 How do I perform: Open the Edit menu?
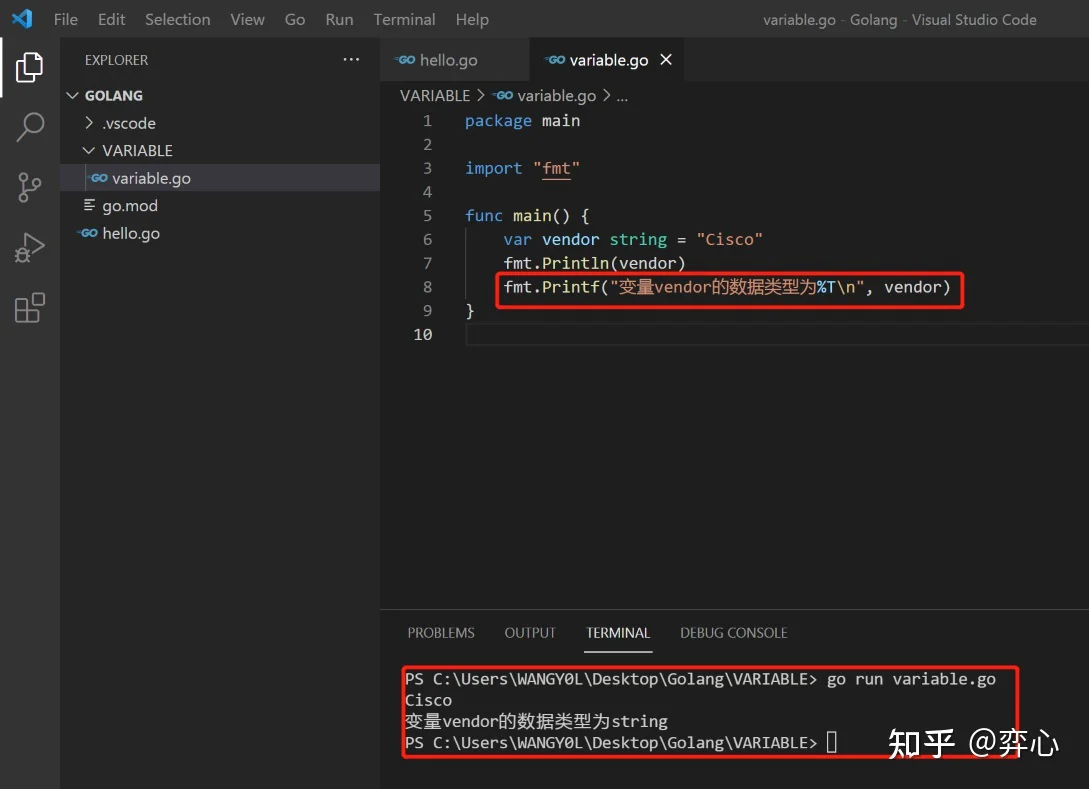tap(111, 19)
